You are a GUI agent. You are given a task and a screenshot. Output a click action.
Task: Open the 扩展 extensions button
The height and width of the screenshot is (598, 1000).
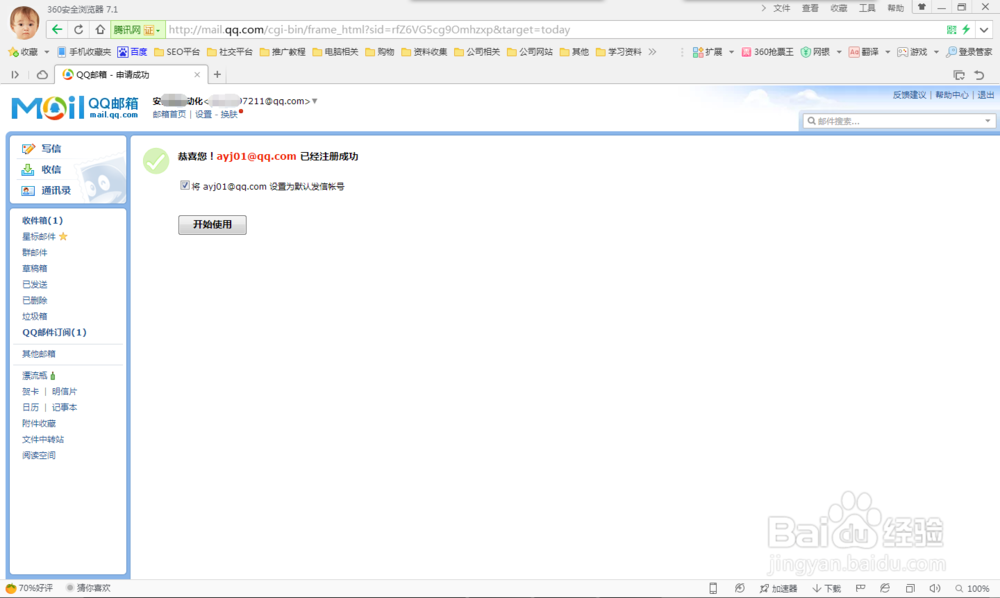pyautogui.click(x=708, y=52)
